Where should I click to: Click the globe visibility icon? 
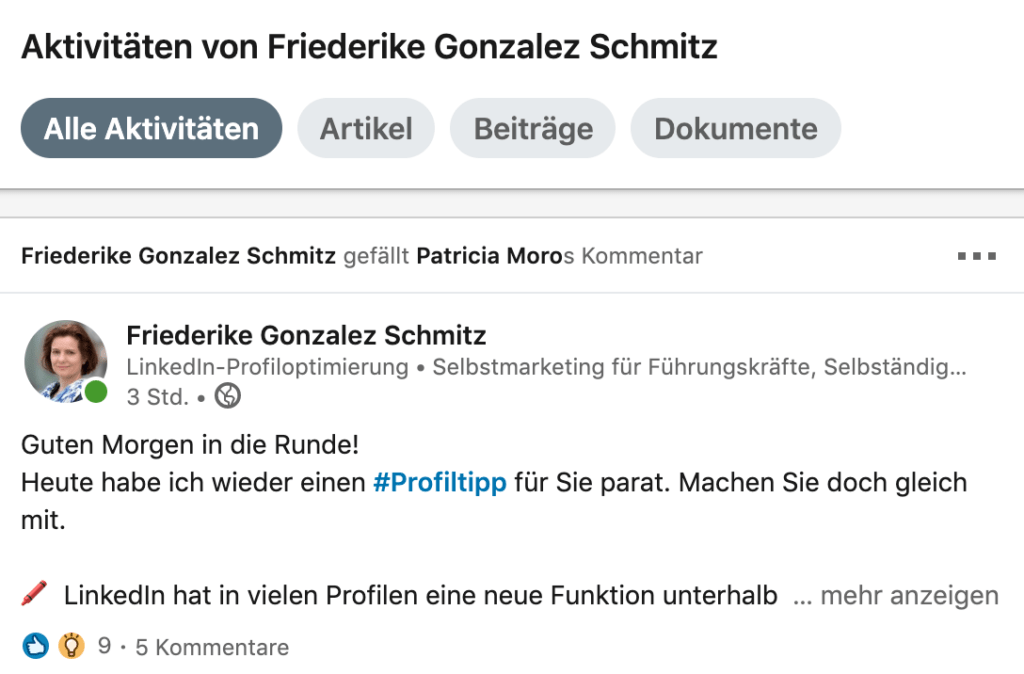228,396
